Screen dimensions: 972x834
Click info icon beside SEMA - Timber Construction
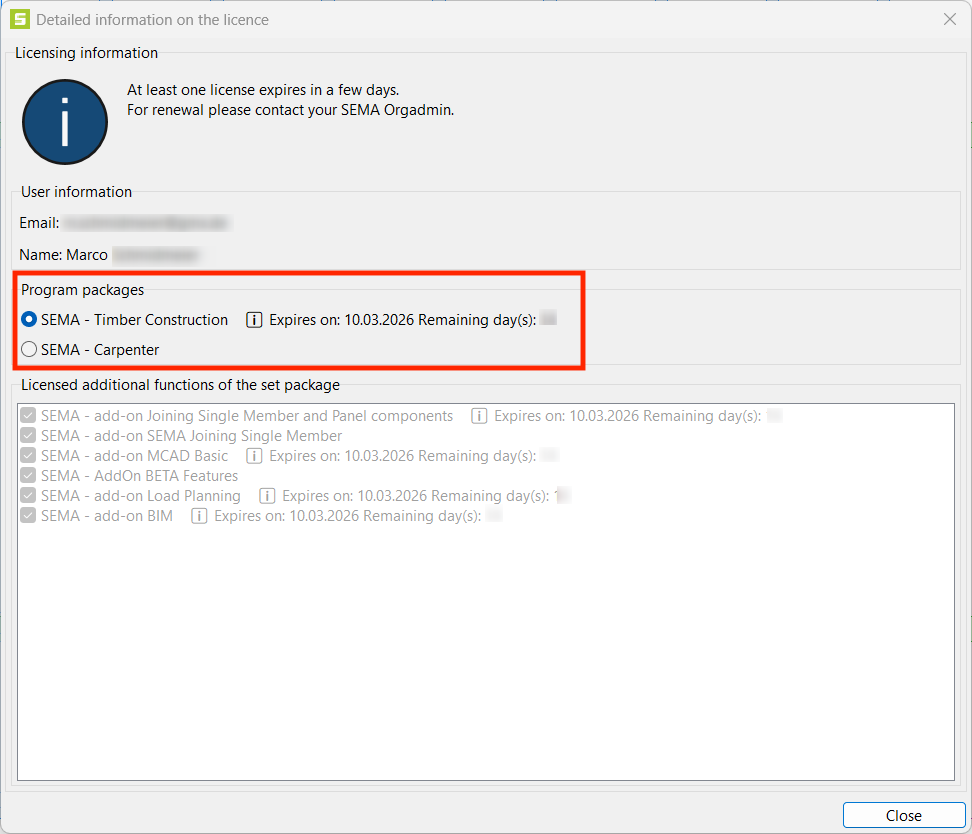click(254, 320)
